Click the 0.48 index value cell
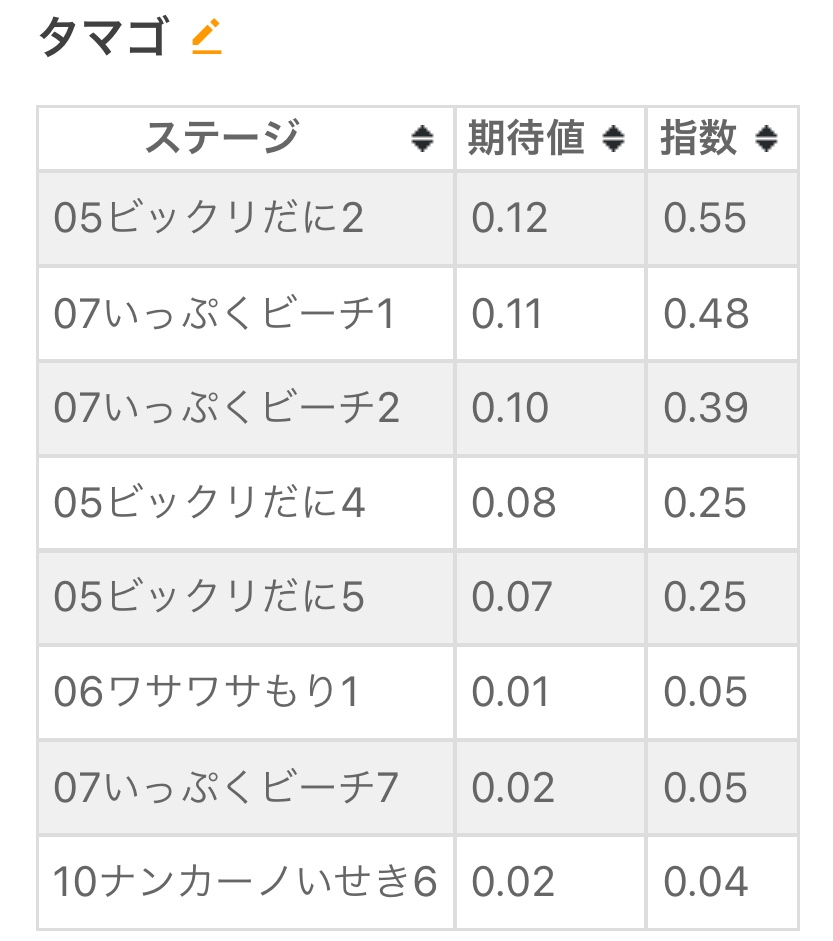This screenshot has width=833, height=941. [705, 313]
